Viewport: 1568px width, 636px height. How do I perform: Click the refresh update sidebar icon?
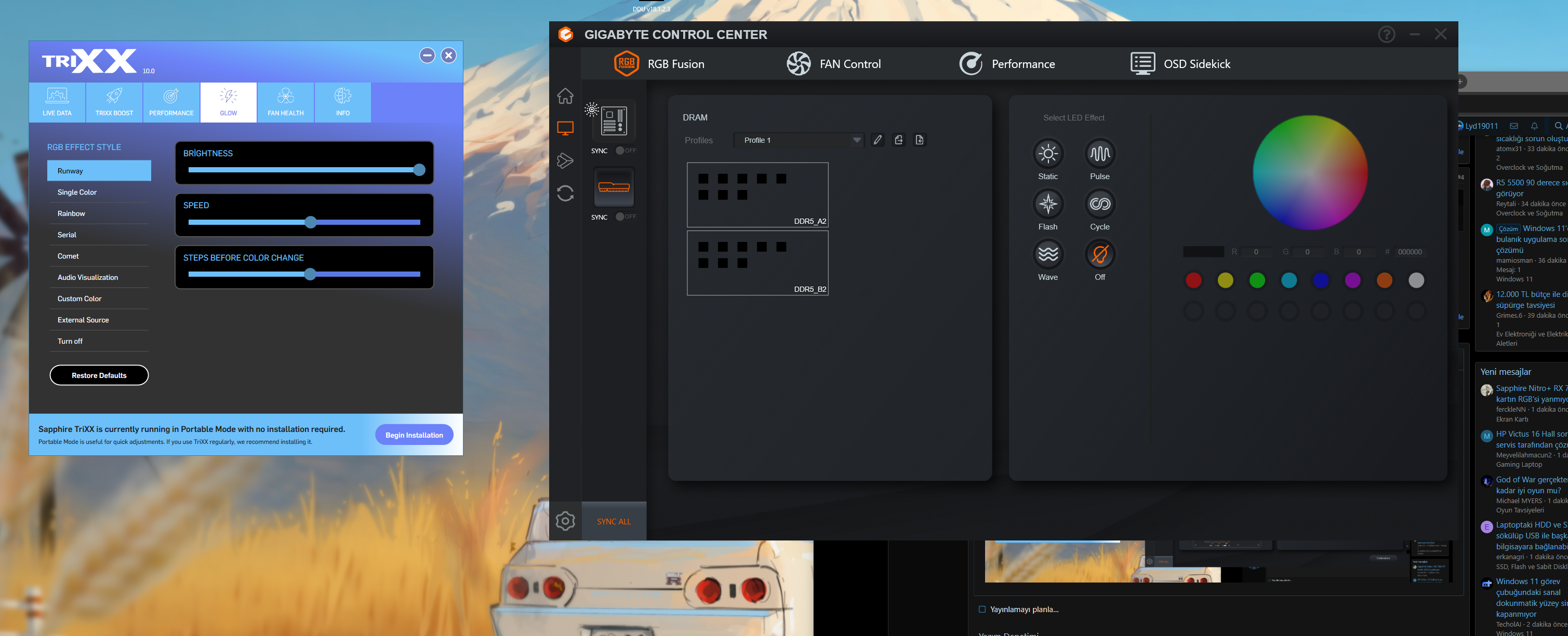(565, 193)
